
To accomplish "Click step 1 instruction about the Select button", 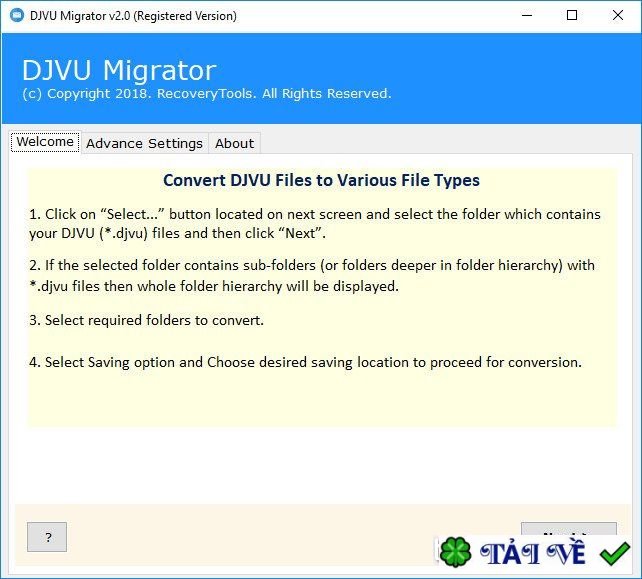I will (315, 224).
